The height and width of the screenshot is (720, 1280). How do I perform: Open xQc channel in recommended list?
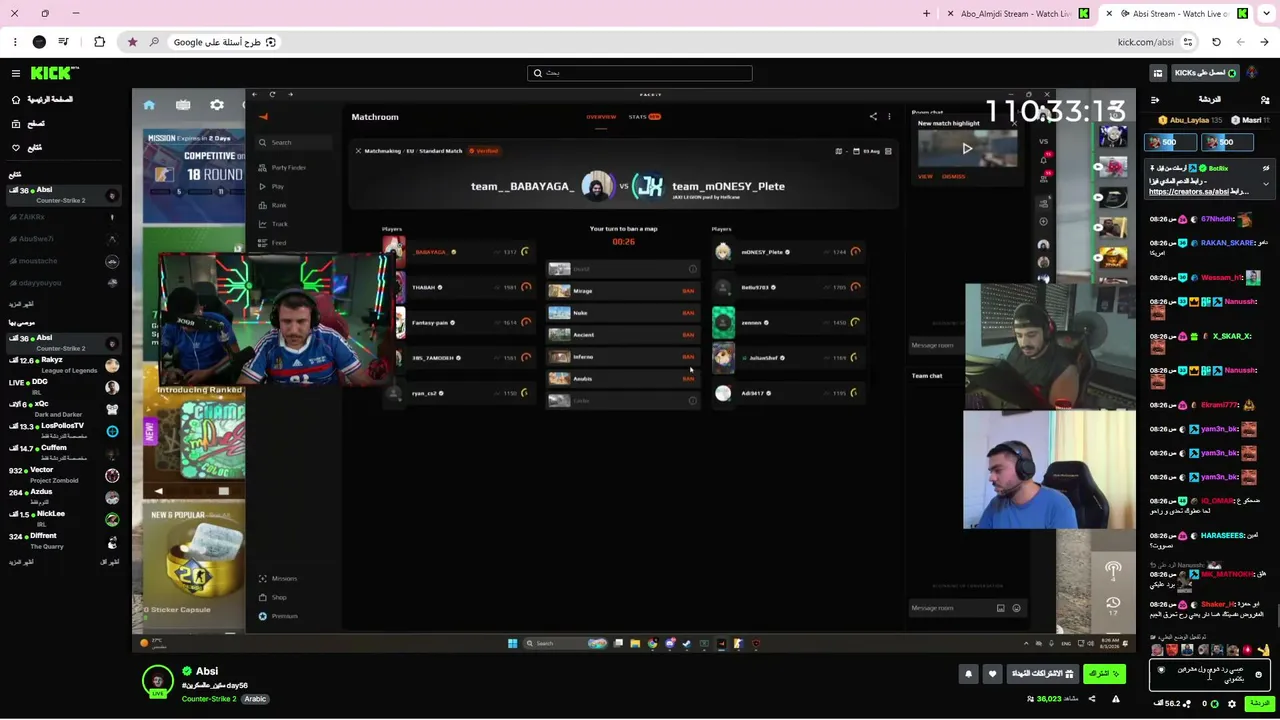(63, 409)
